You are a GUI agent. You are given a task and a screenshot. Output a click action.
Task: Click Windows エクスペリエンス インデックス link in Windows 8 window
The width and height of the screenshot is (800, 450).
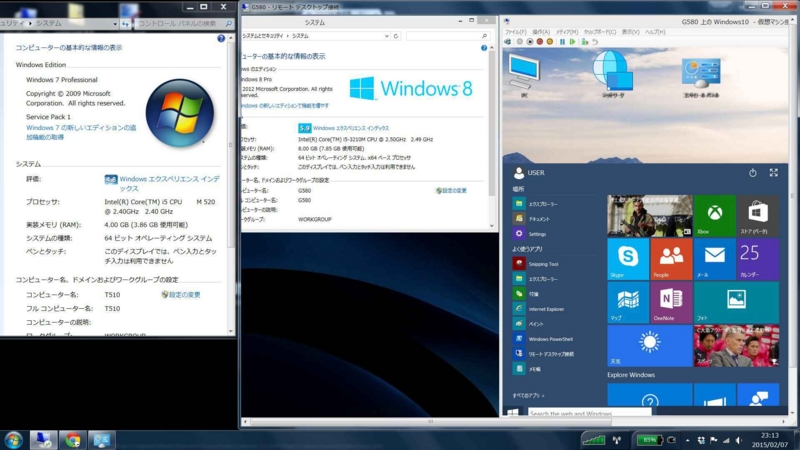[351, 128]
